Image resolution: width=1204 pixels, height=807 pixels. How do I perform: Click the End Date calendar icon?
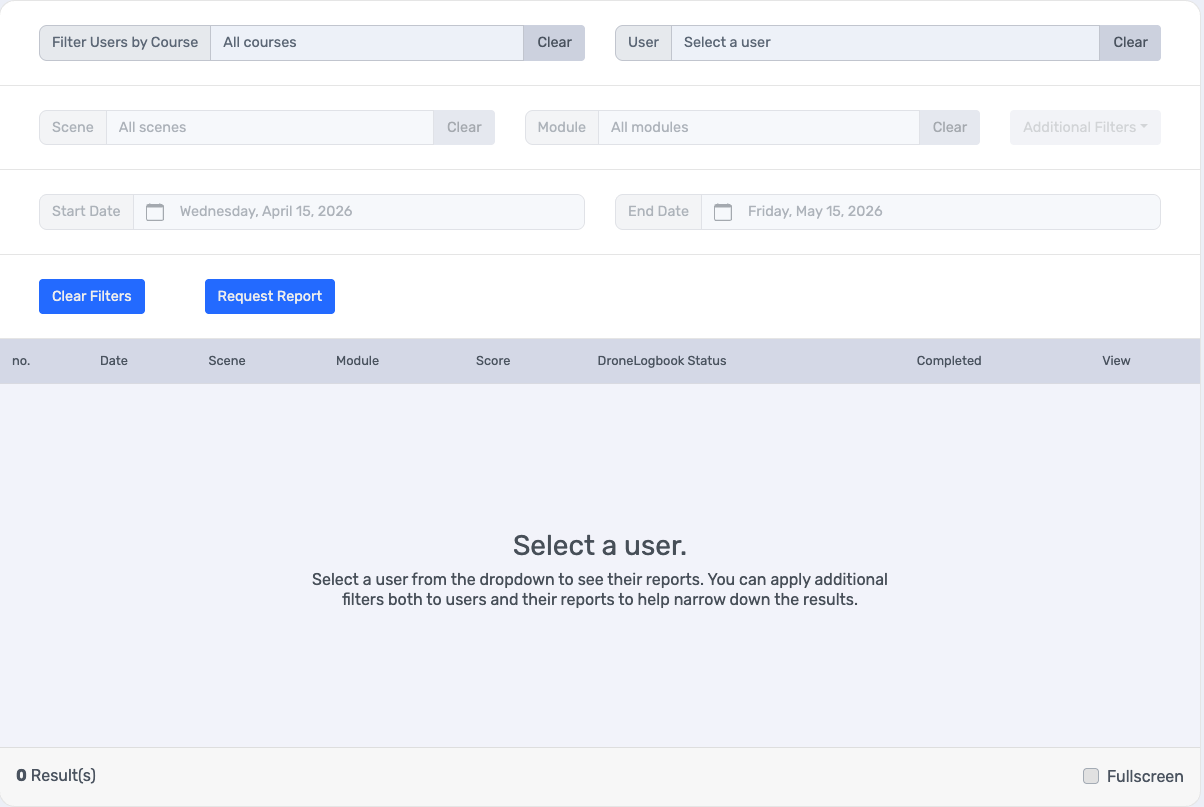coord(723,212)
